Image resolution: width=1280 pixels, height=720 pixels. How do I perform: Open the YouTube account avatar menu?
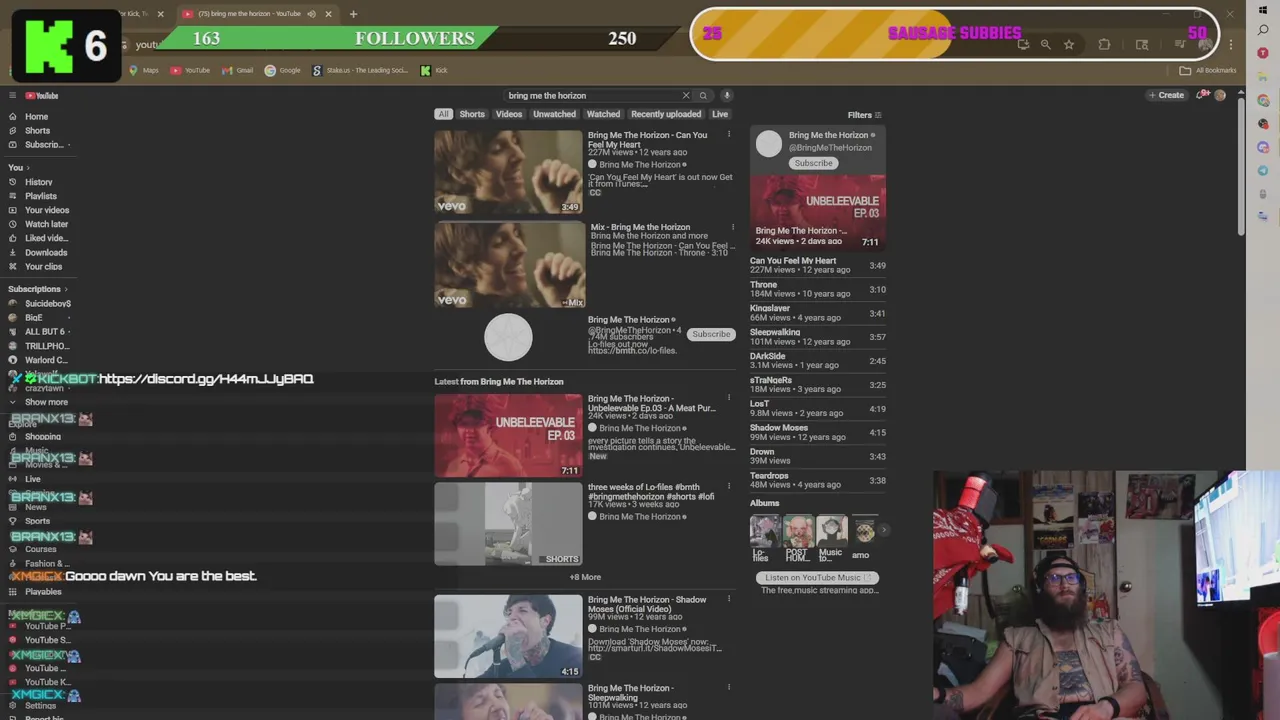click(x=1220, y=95)
